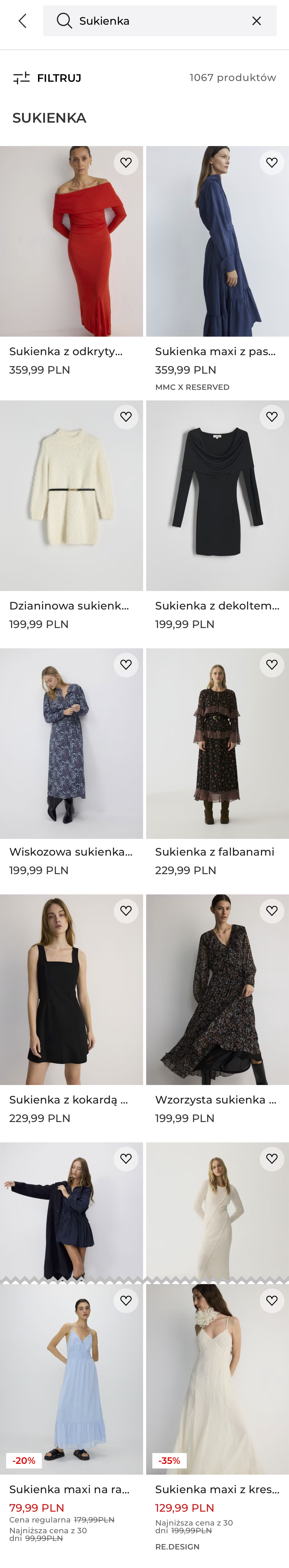Like the Sukienka z falbanami dress
Viewport: 289px width, 1568px height.
pyautogui.click(x=272, y=665)
